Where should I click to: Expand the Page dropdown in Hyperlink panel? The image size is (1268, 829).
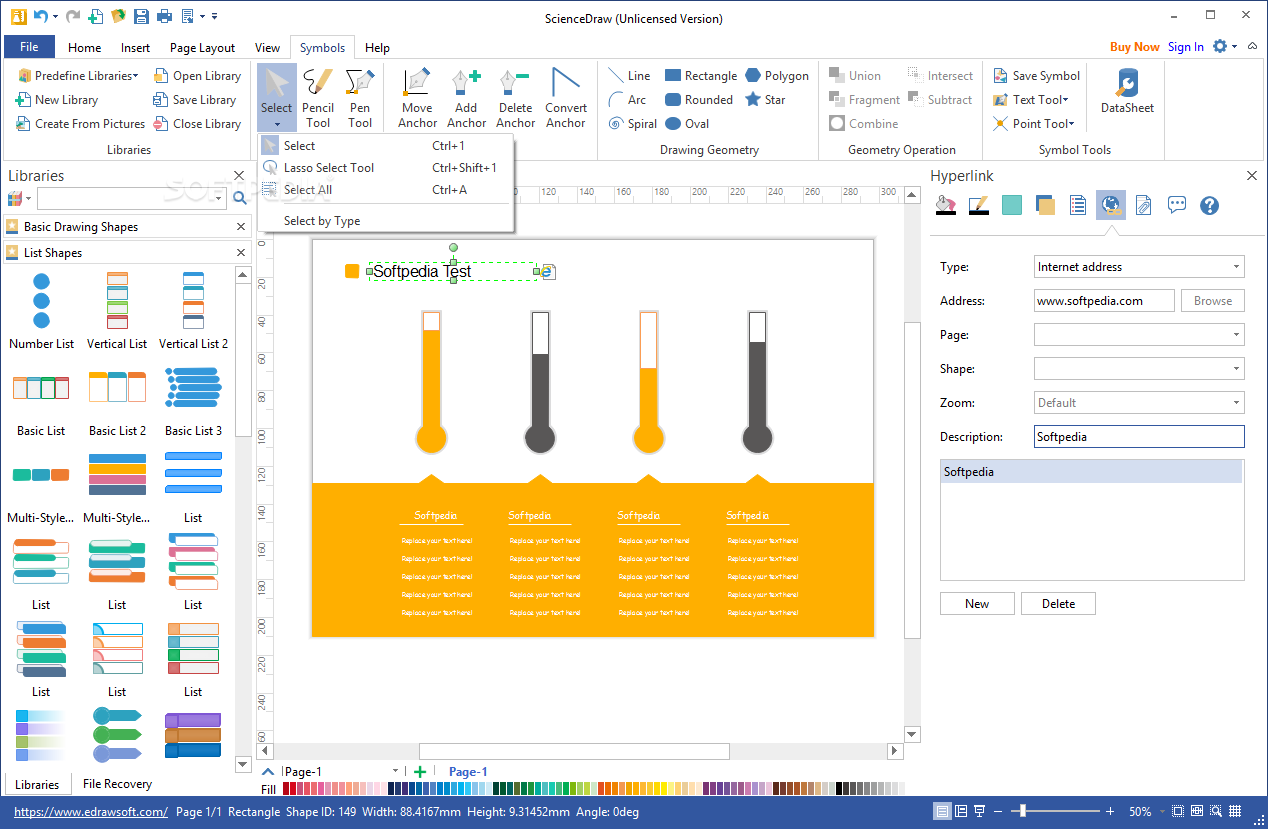tap(1139, 335)
